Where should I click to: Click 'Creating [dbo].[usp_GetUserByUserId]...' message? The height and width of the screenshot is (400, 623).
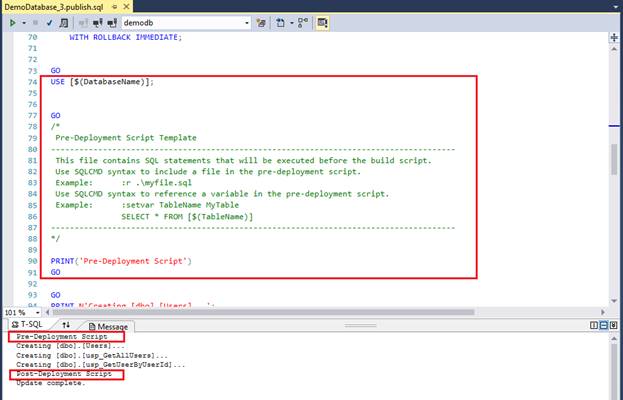(101, 365)
